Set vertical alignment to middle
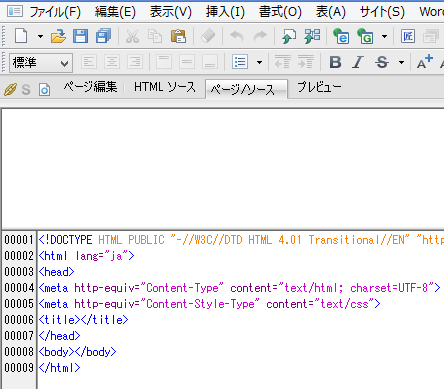444x389 pixels. click(x=187, y=62)
